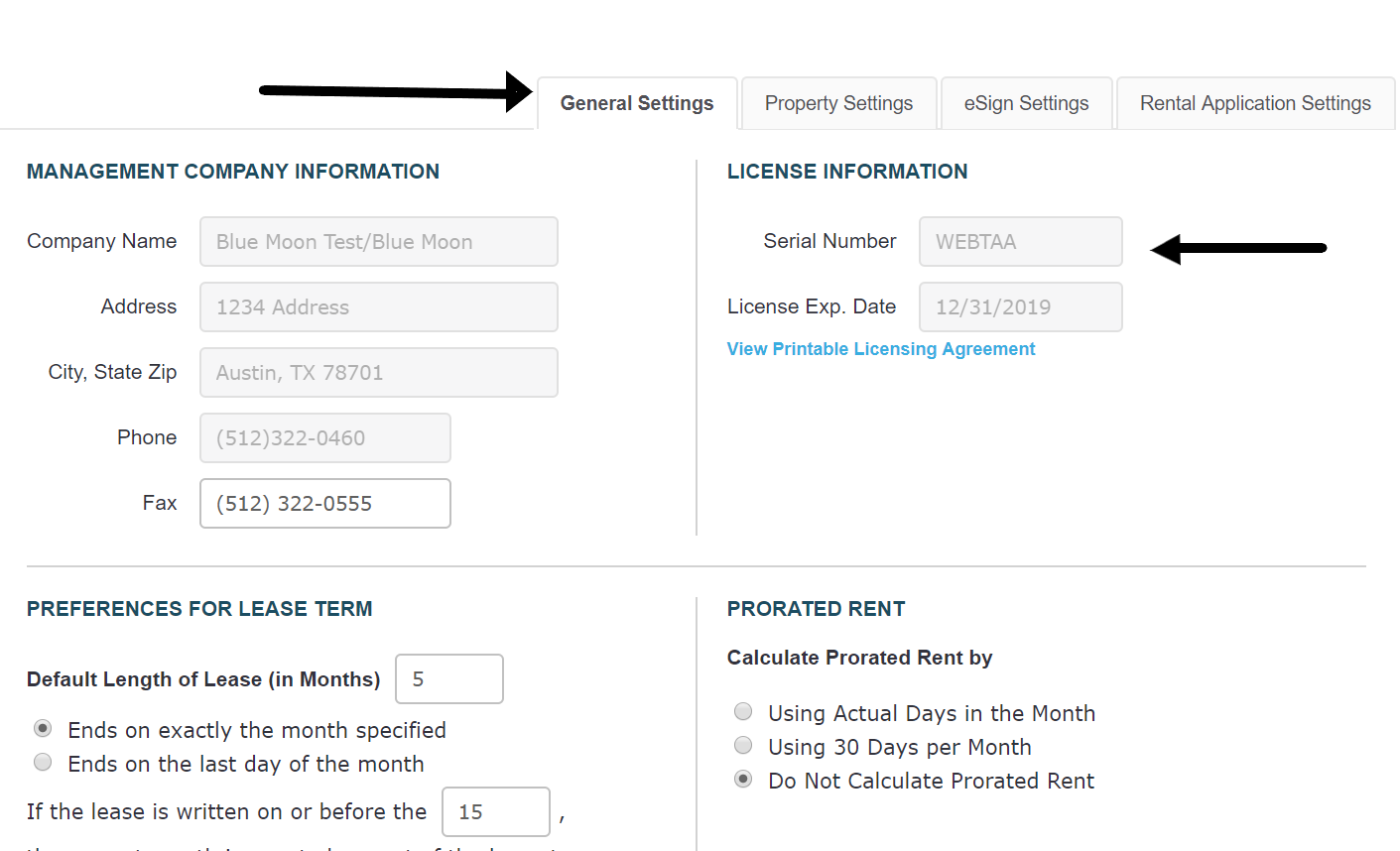The image size is (1400, 851).
Task: Select Do Not Calculate Prorated Rent
Action: [743, 780]
